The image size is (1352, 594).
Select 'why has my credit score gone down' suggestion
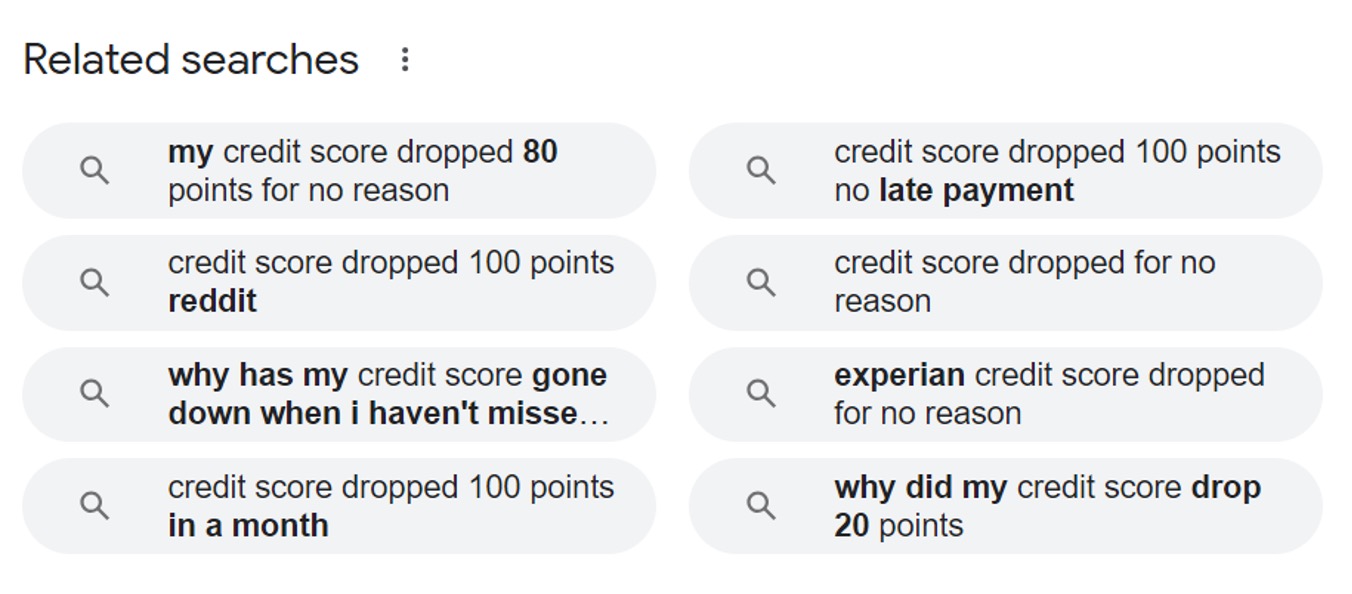pos(387,394)
